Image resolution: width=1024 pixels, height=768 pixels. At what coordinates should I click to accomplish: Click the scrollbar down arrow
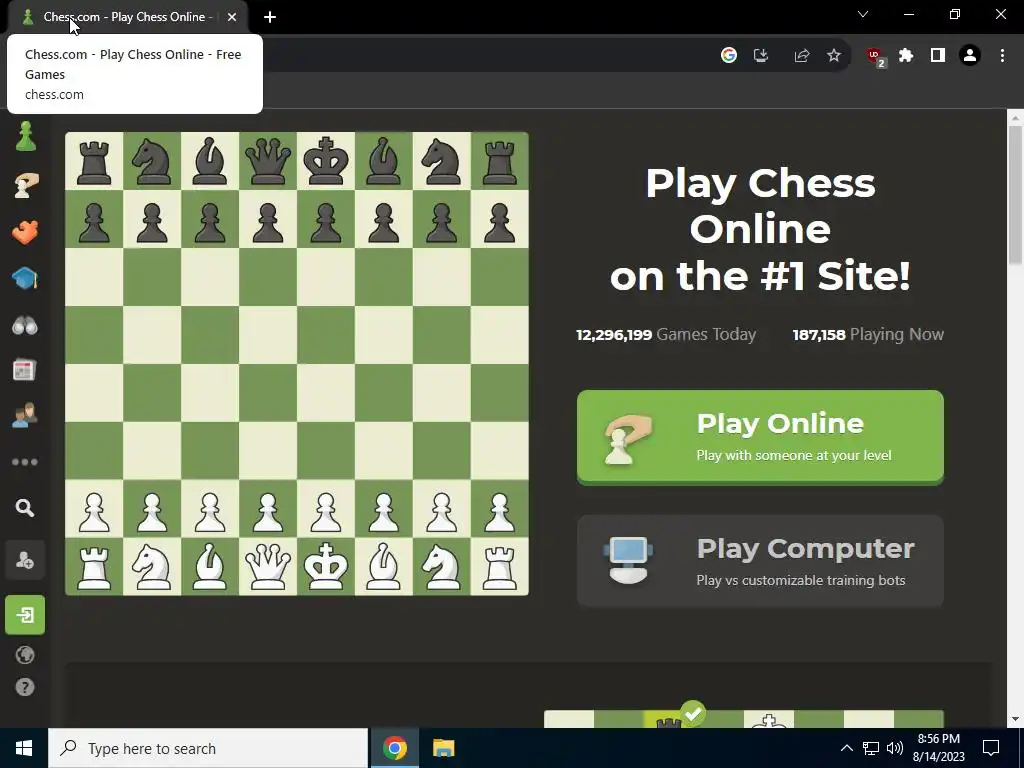pyautogui.click(x=1015, y=719)
